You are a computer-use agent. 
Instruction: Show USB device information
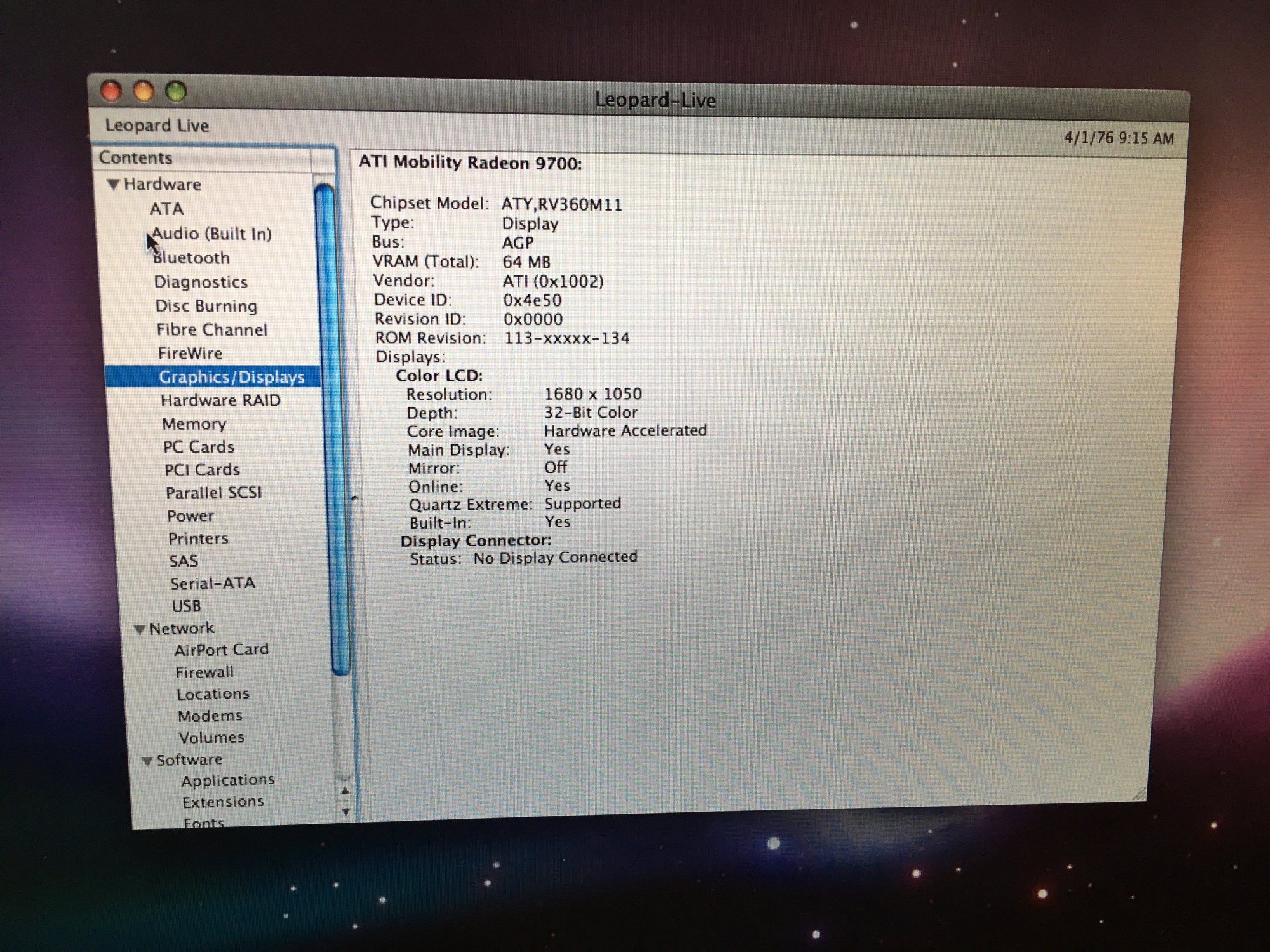click(x=186, y=606)
